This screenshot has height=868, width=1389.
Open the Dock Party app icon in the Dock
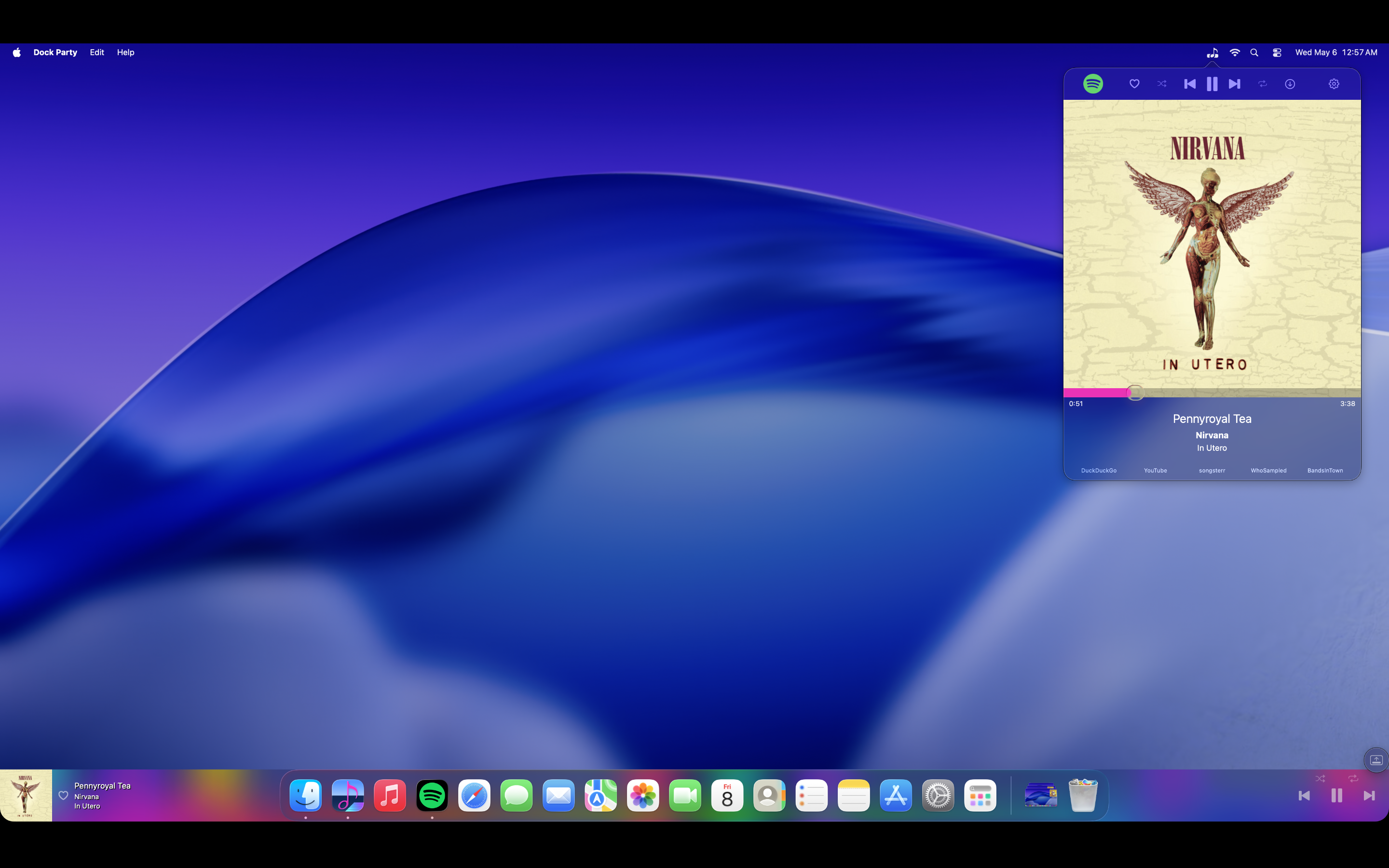(348, 796)
